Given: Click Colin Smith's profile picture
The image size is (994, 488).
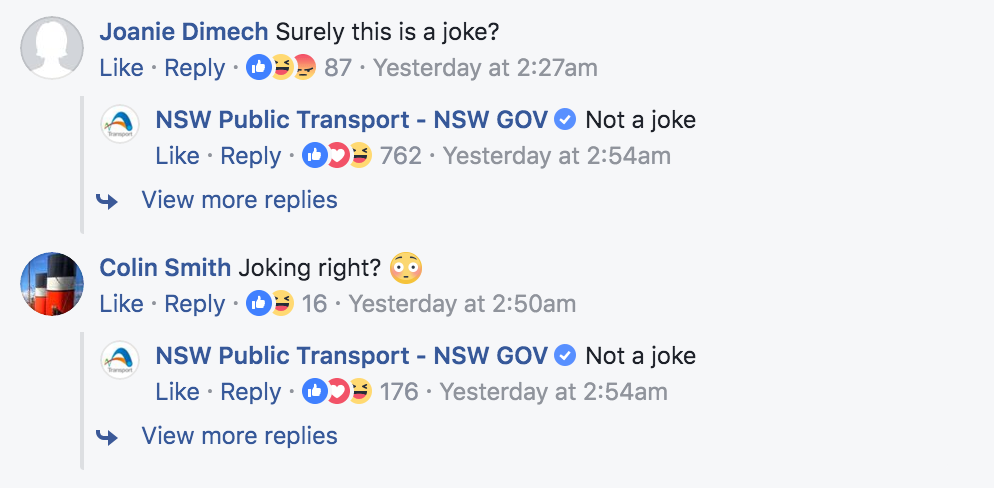Looking at the screenshot, I should click(52, 283).
